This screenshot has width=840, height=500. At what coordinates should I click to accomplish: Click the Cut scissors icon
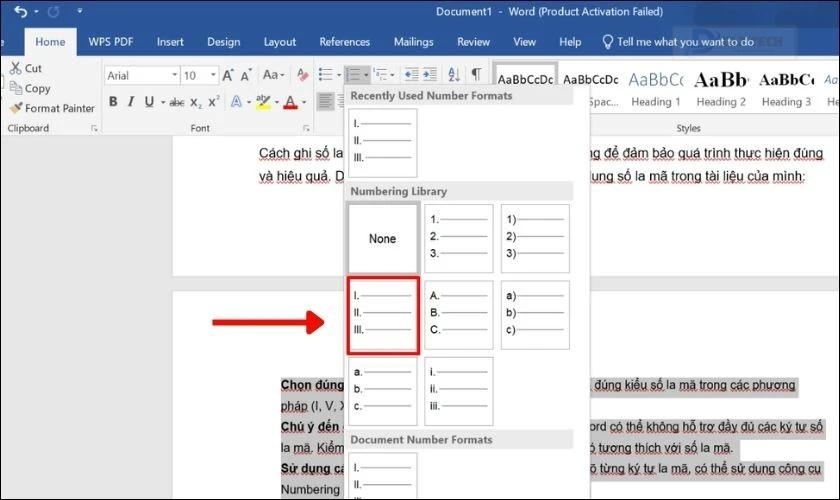pyautogui.click(x=16, y=68)
